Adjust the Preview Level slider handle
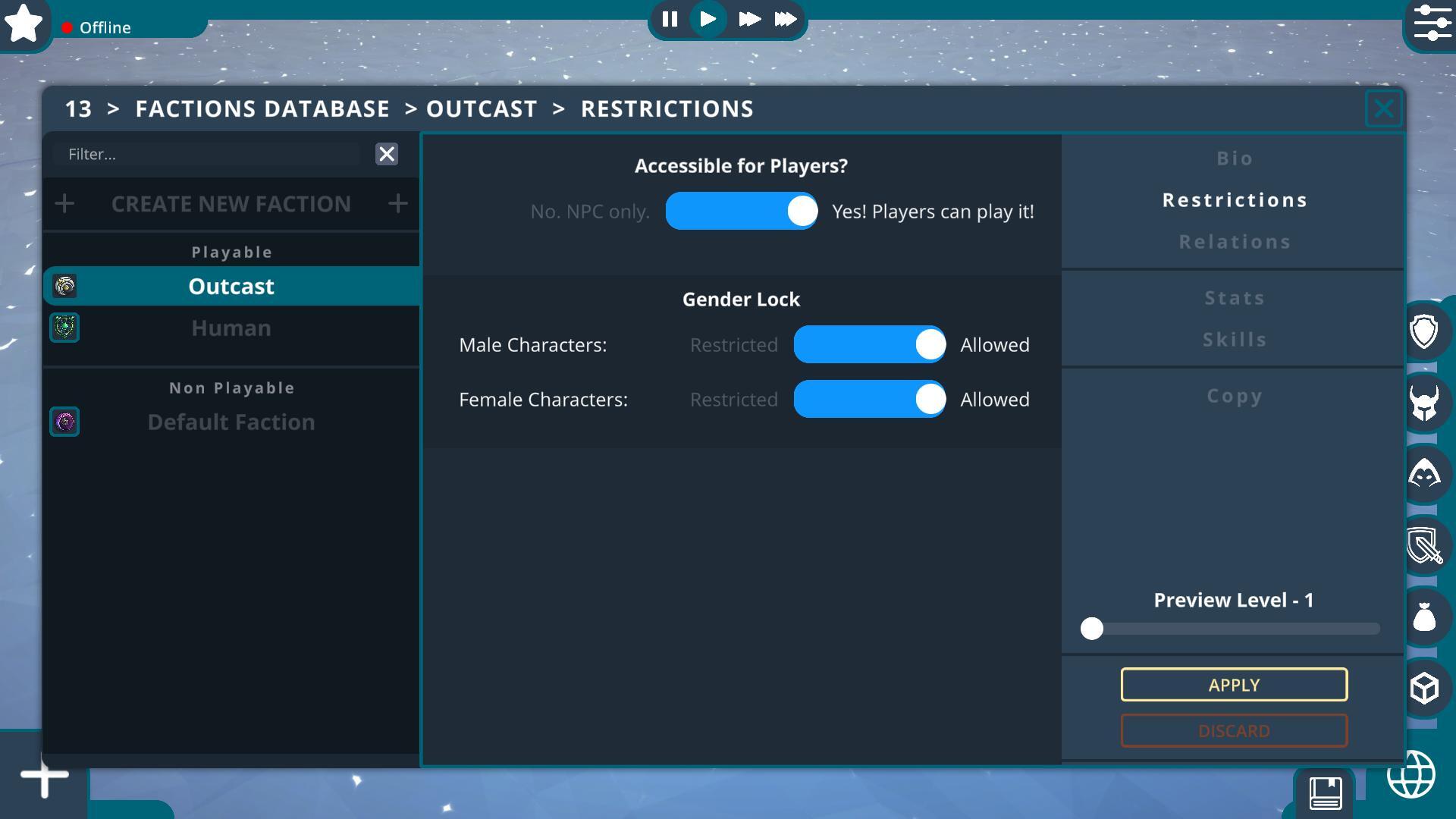Screen dimensions: 1456x819 coord(1092,629)
